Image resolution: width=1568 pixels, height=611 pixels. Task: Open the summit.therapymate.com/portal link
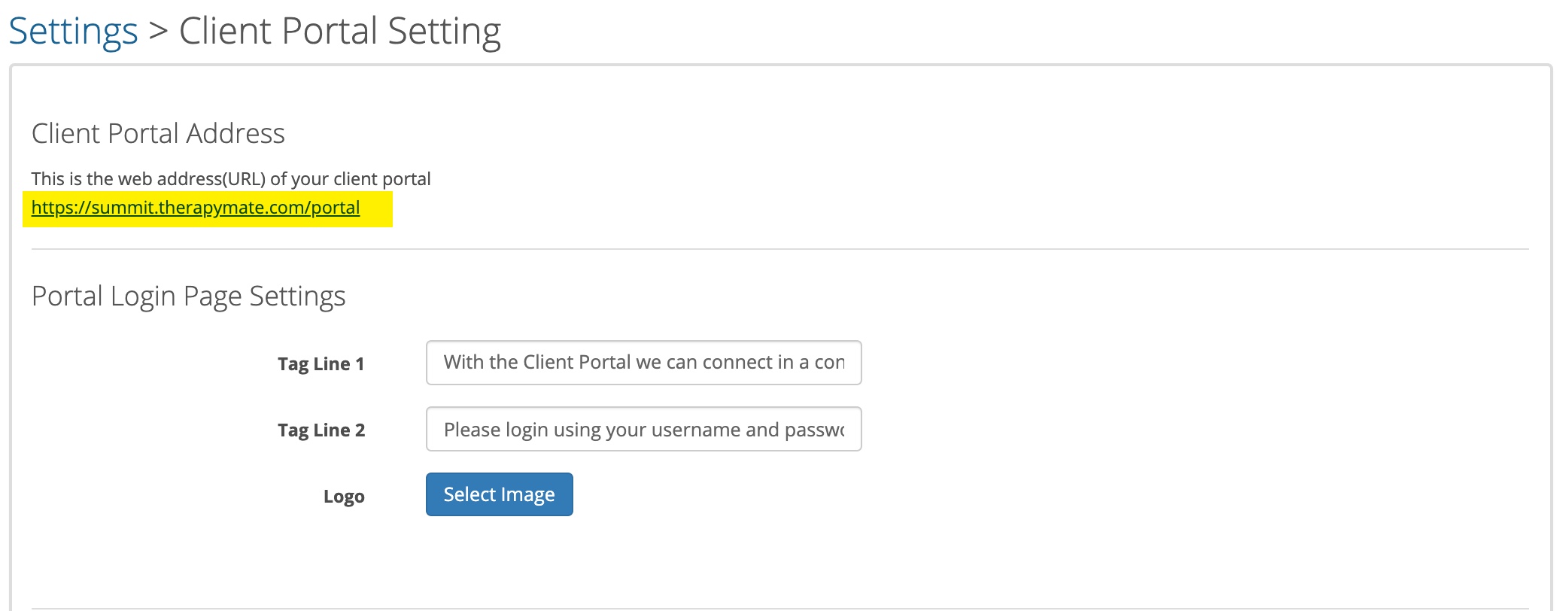196,208
